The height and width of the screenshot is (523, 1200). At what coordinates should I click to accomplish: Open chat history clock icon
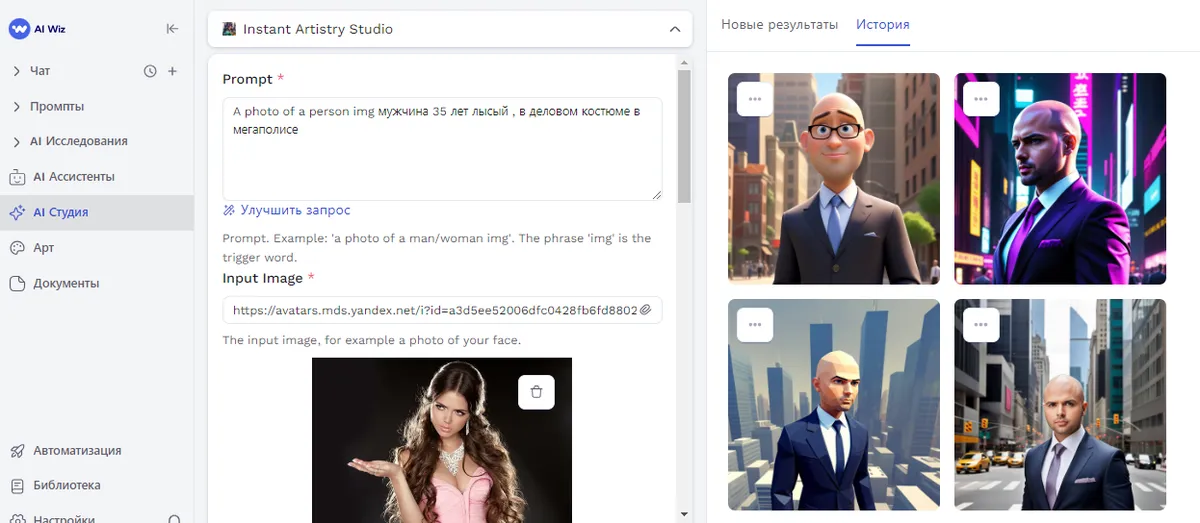click(150, 71)
